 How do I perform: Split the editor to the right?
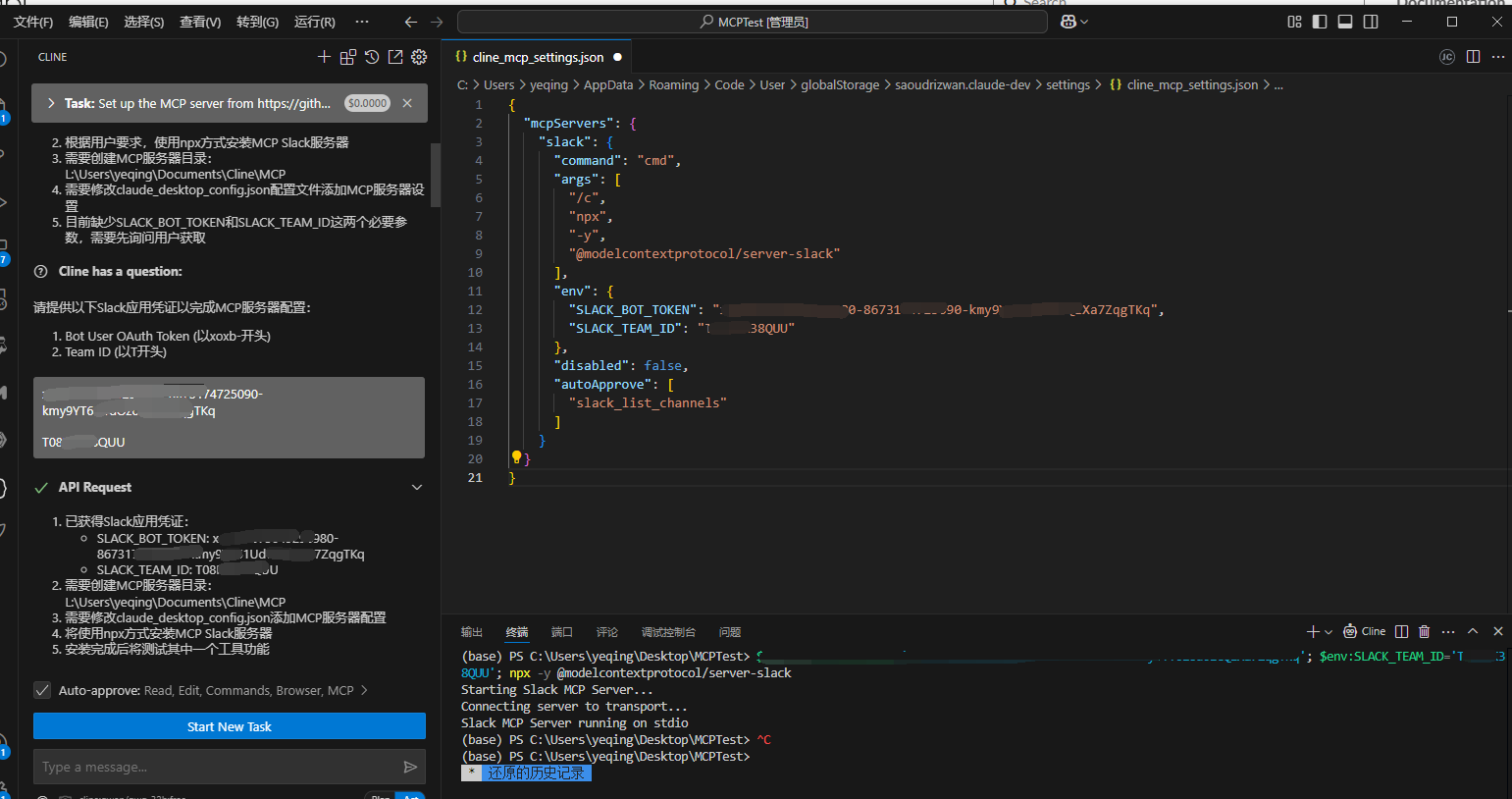[1473, 57]
